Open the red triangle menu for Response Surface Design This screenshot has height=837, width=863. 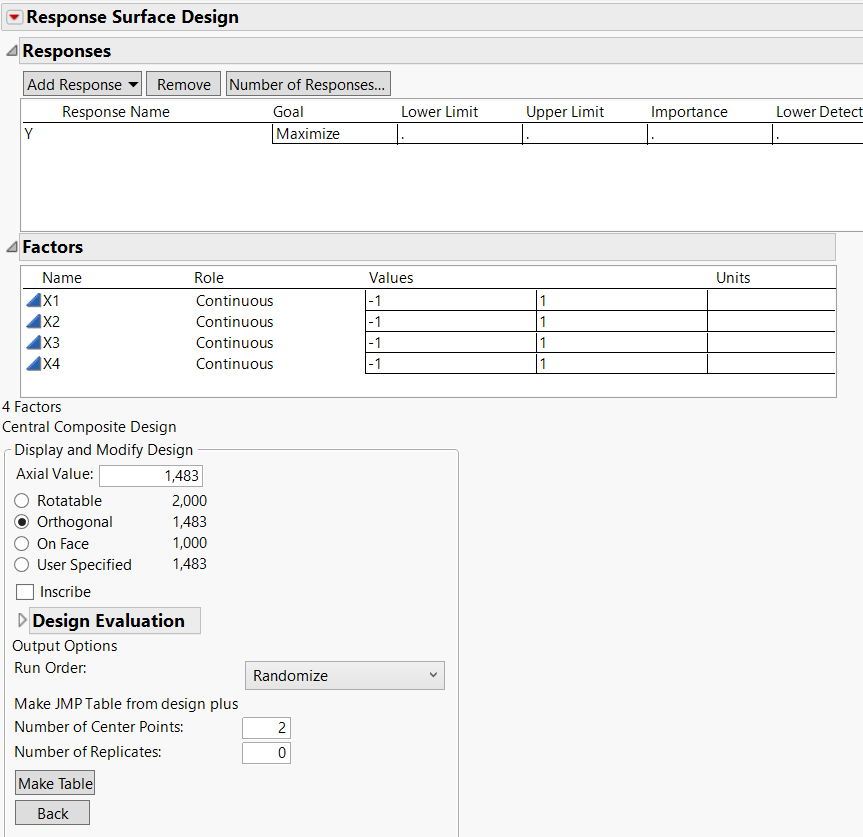14,17
